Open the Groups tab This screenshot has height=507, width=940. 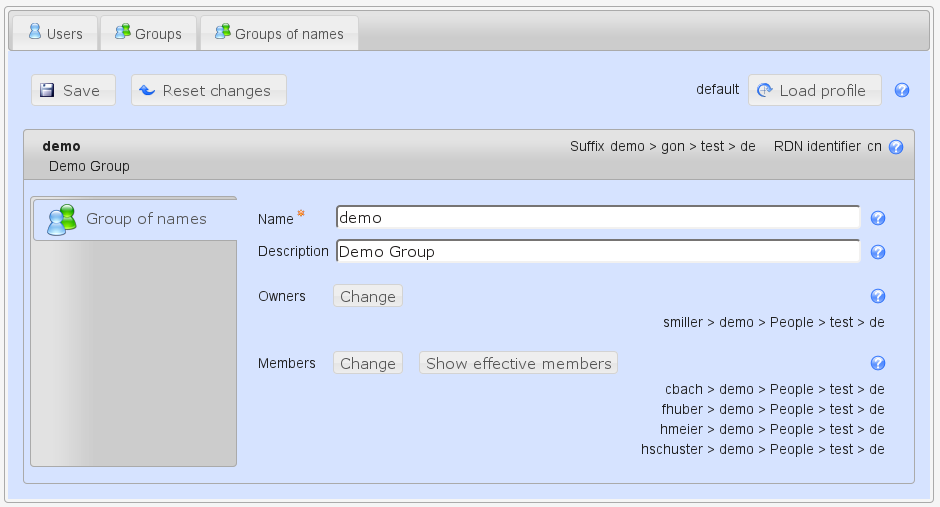click(148, 34)
